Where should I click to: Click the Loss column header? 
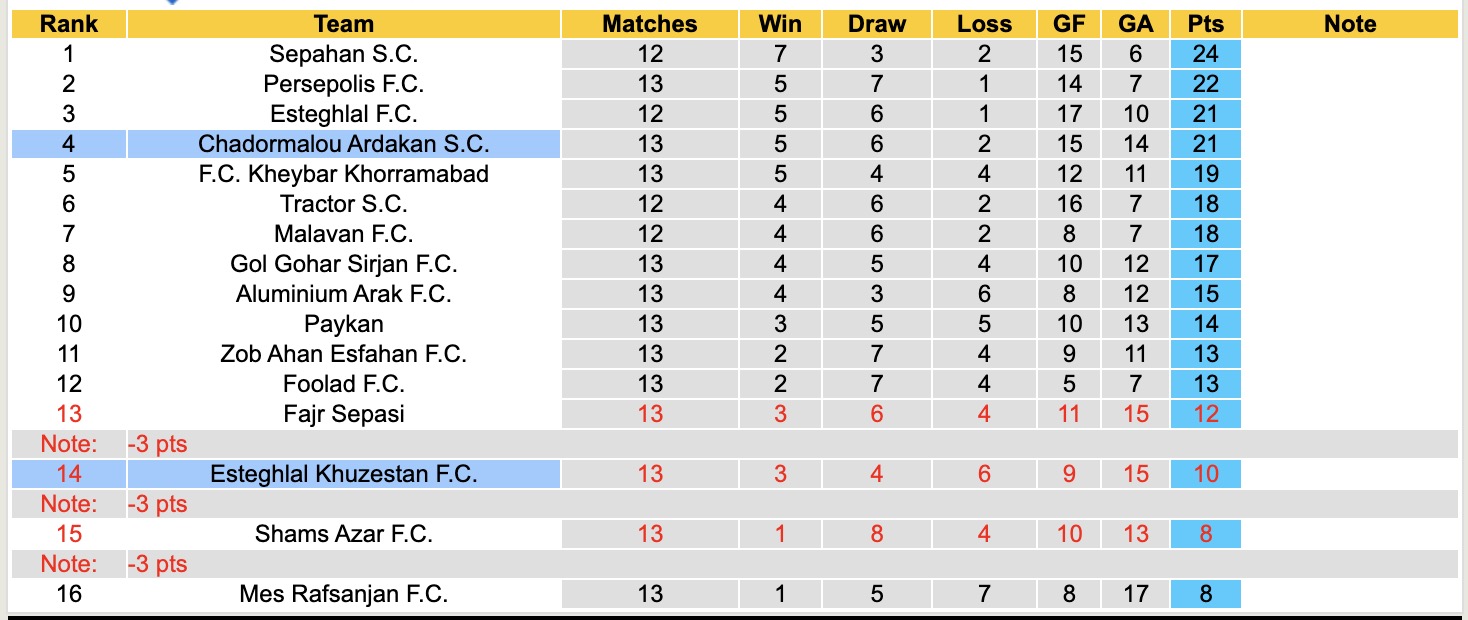[984, 24]
